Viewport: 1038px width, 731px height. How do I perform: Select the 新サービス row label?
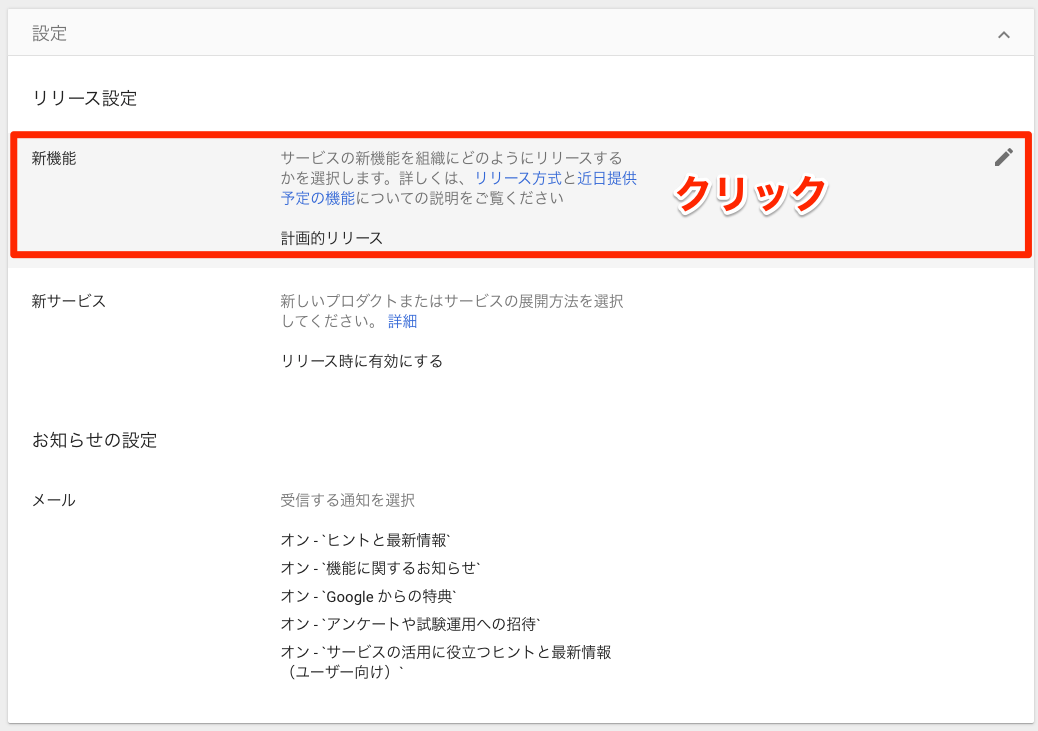[x=69, y=300]
